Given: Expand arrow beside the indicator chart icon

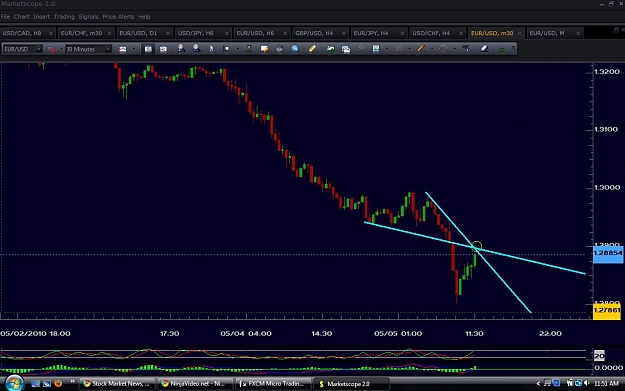Looking at the screenshot, I should (387, 49).
